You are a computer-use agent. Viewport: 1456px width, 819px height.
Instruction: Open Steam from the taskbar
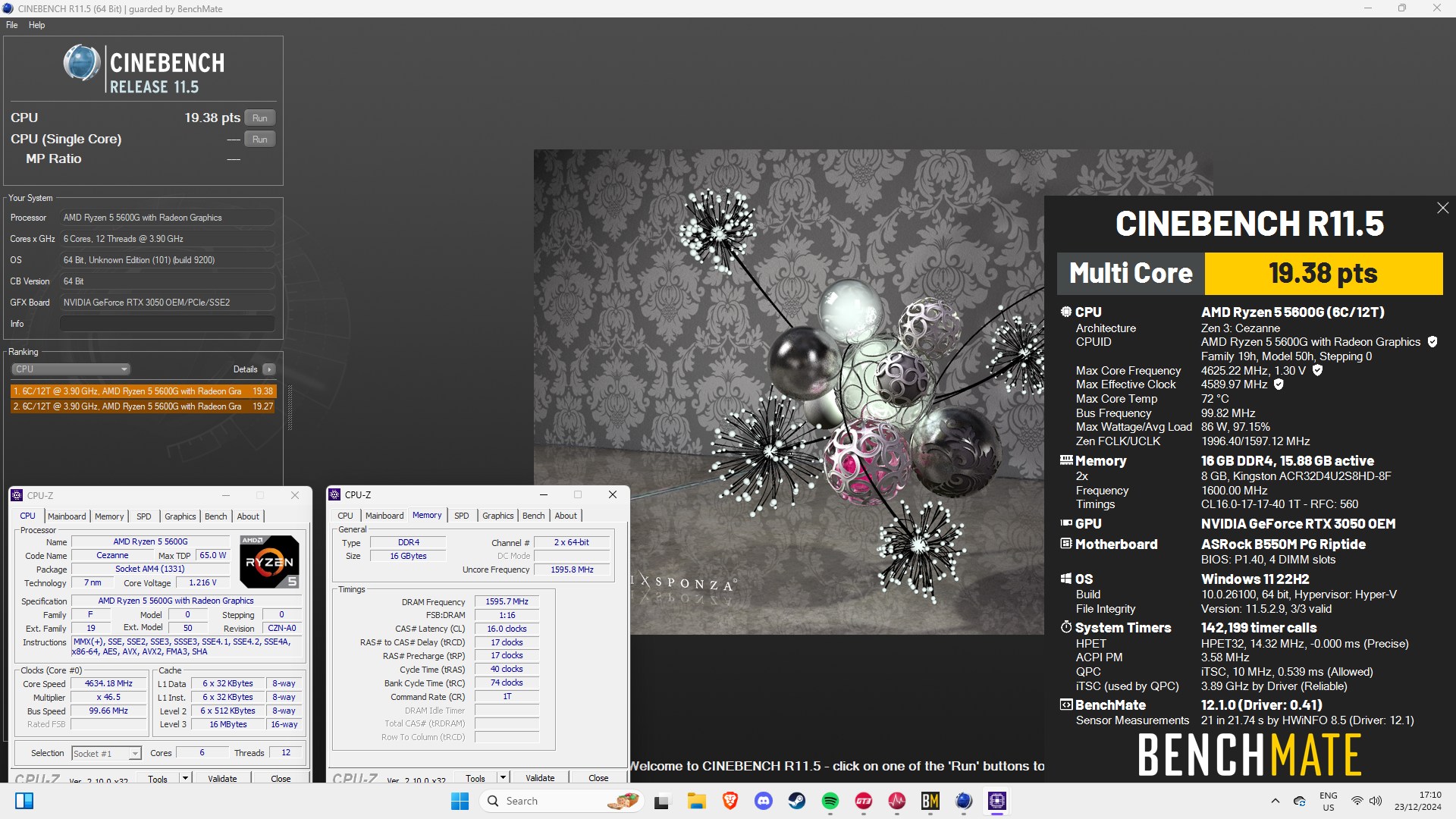tap(796, 801)
